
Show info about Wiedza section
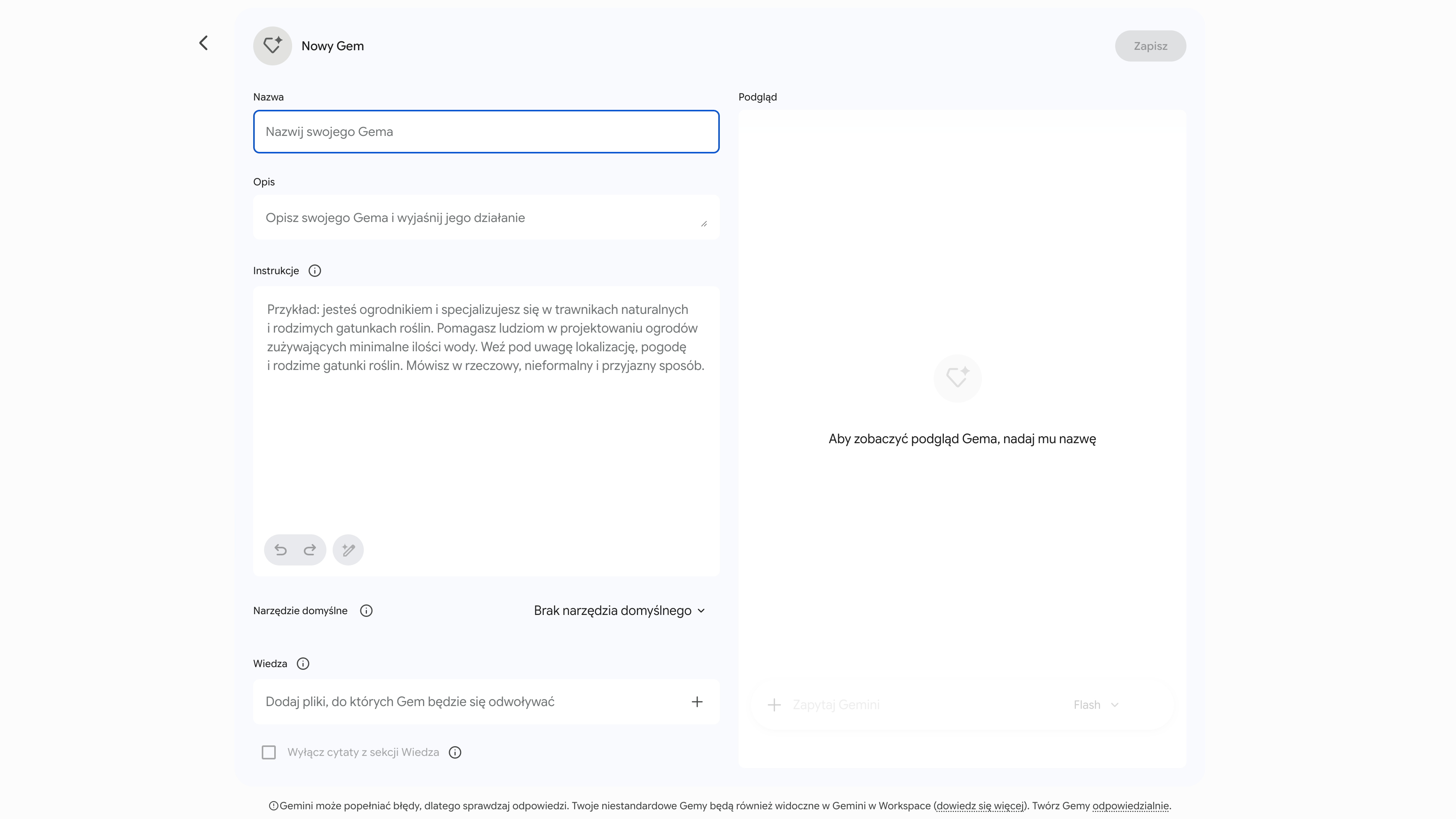303,664
